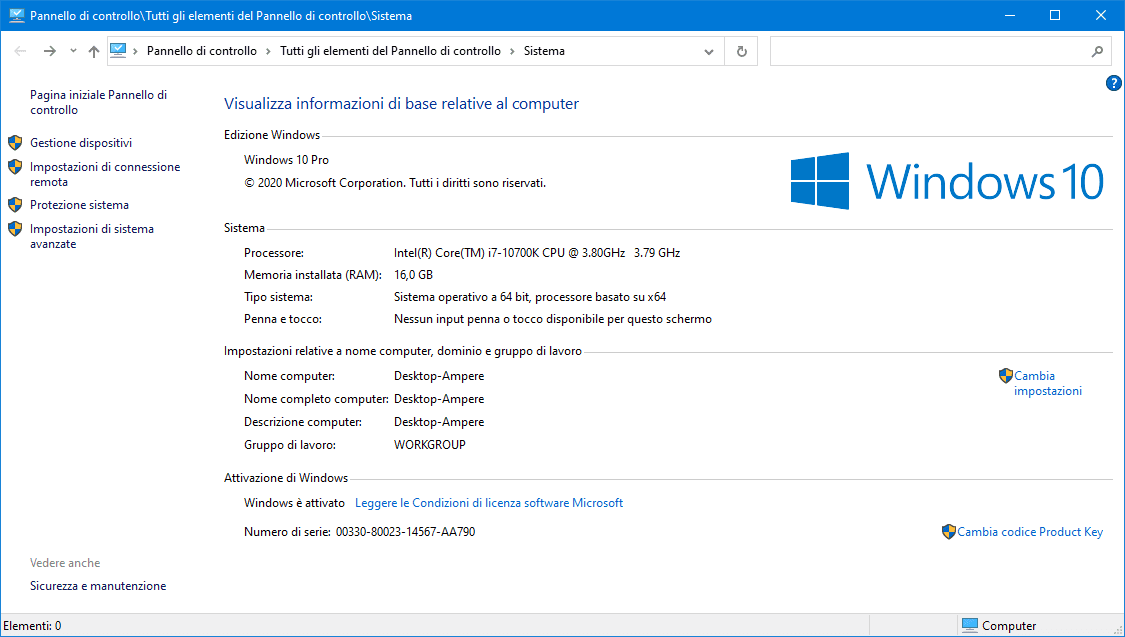Click Cambia codice Product Key
Viewport: 1125px width, 637px height.
1030,532
